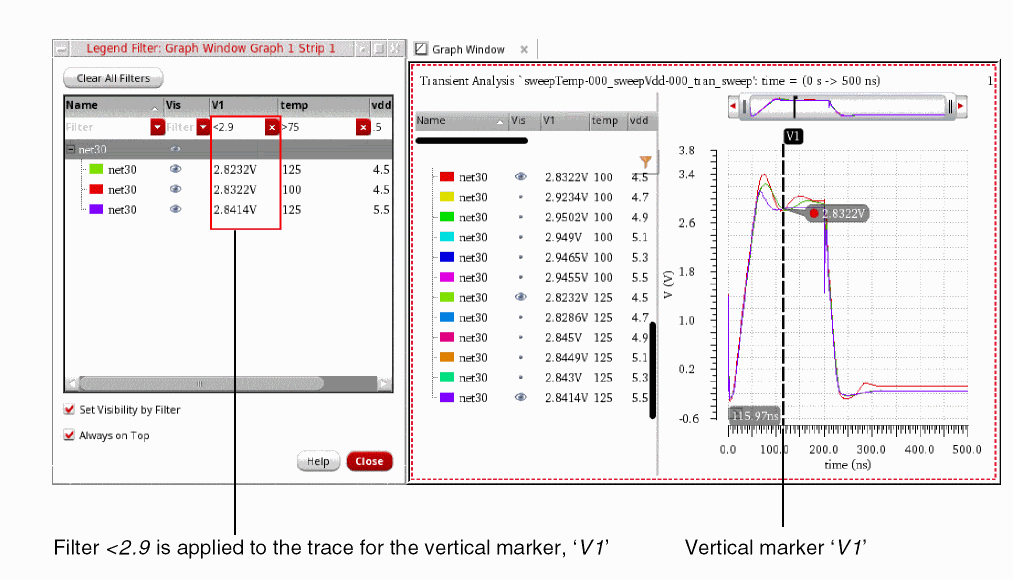1013x580 pixels.
Task: Open the Vis filter dropdown arrow
Action: click(x=201, y=127)
